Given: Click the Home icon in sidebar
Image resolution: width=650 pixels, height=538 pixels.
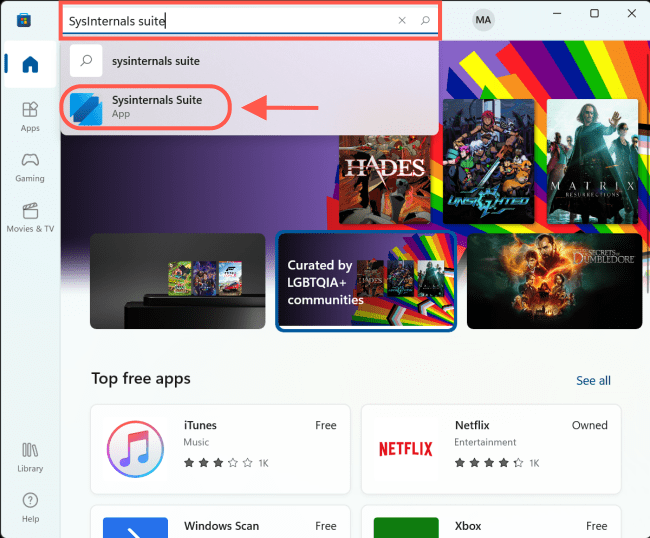Looking at the screenshot, I should pos(30,65).
